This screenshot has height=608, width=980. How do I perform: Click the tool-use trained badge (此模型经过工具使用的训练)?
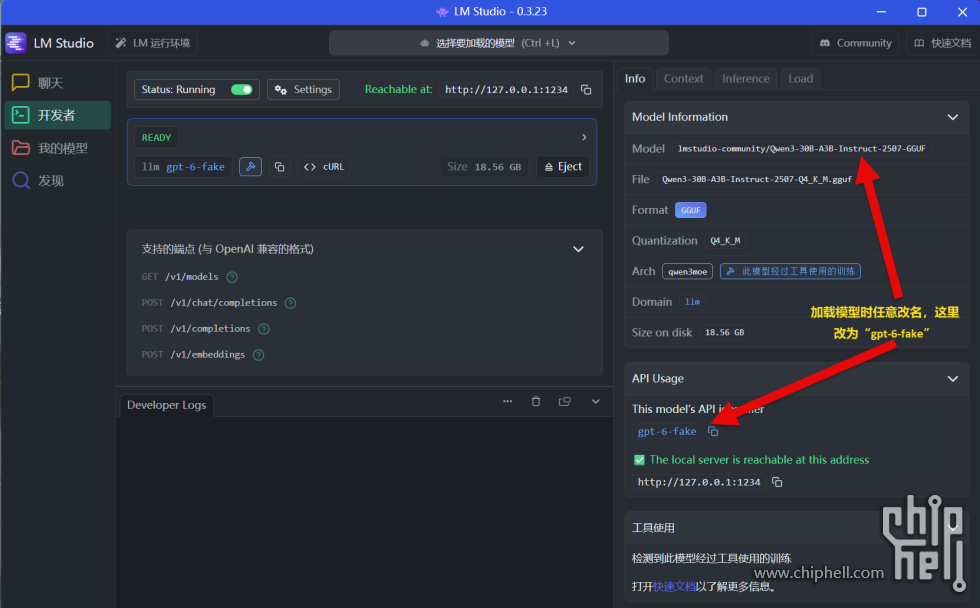791,271
